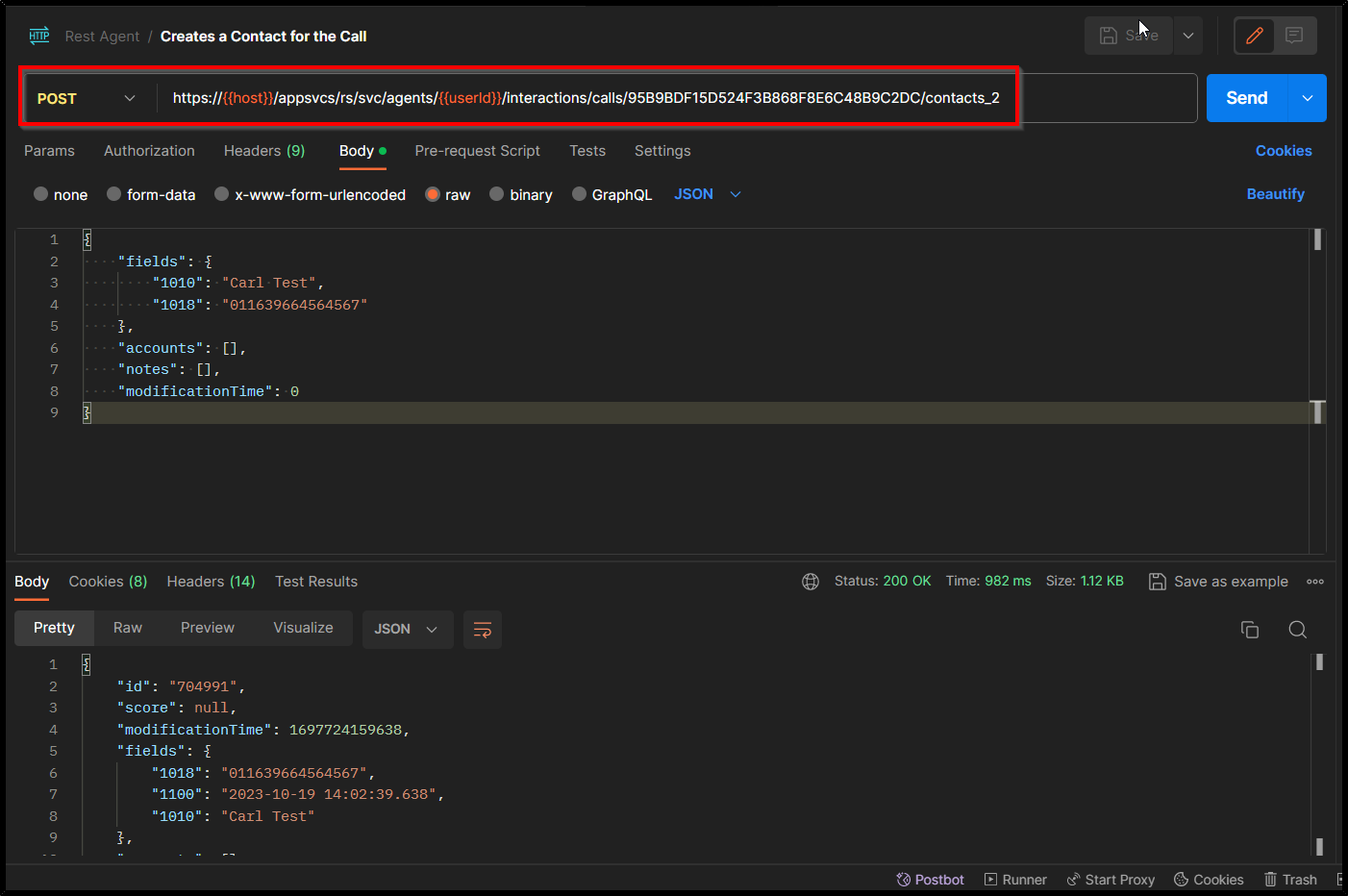Expand the Save options dropdown arrow
The width and height of the screenshot is (1348, 896).
pyautogui.click(x=1188, y=36)
